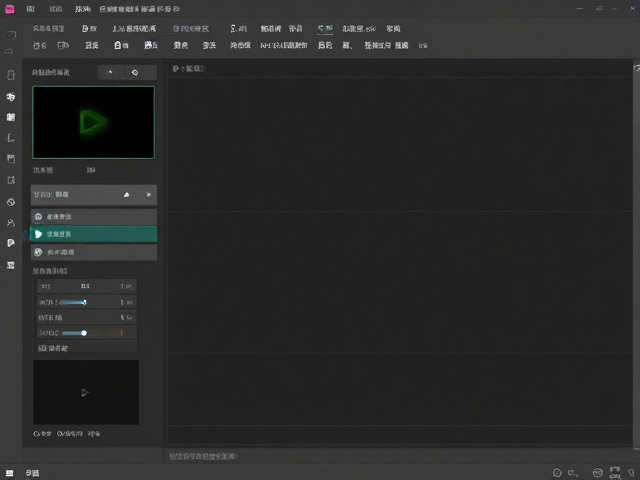Toggle the eye button above the preview
640x480 pixels.
[135, 72]
